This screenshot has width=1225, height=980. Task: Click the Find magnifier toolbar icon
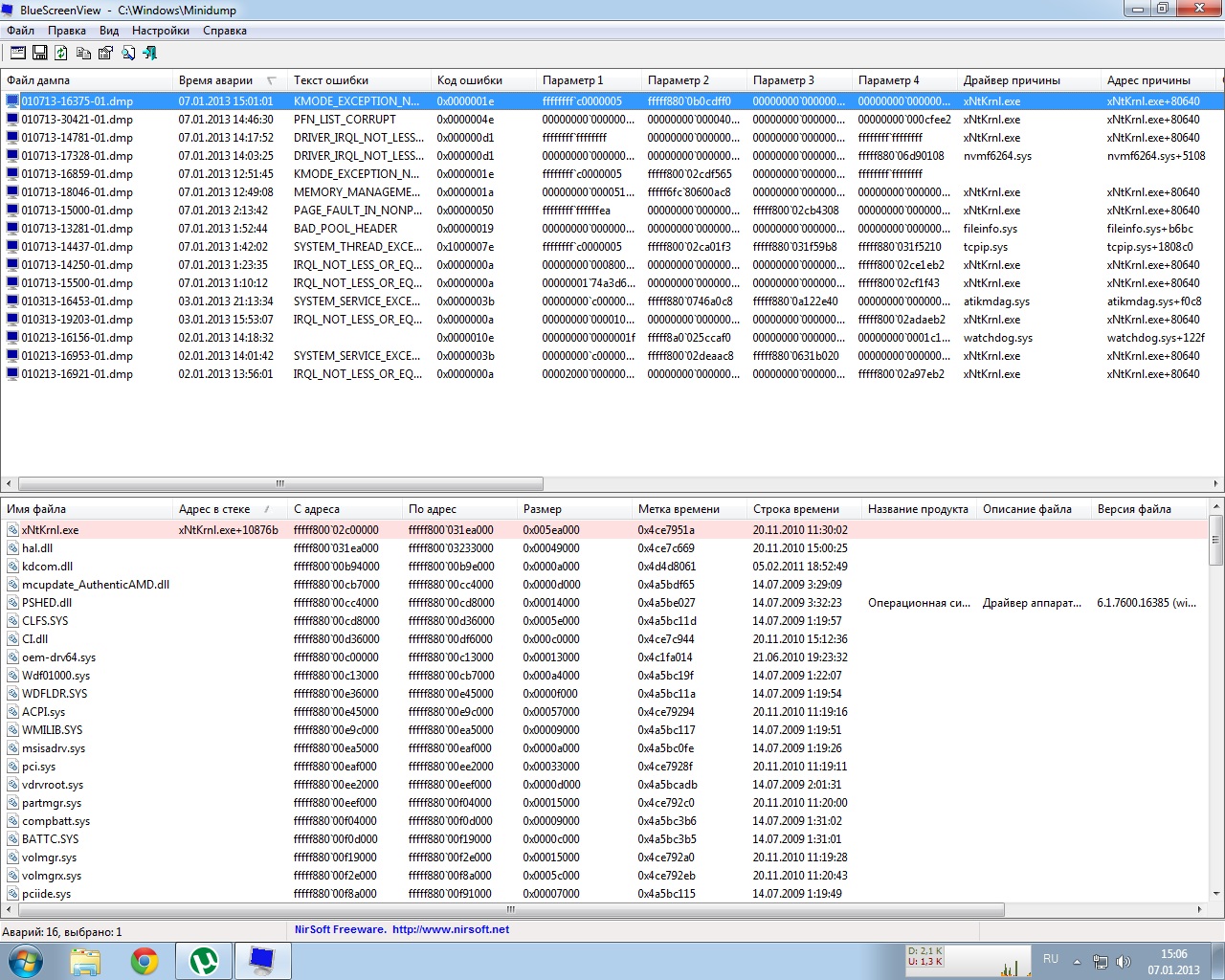click(x=128, y=54)
